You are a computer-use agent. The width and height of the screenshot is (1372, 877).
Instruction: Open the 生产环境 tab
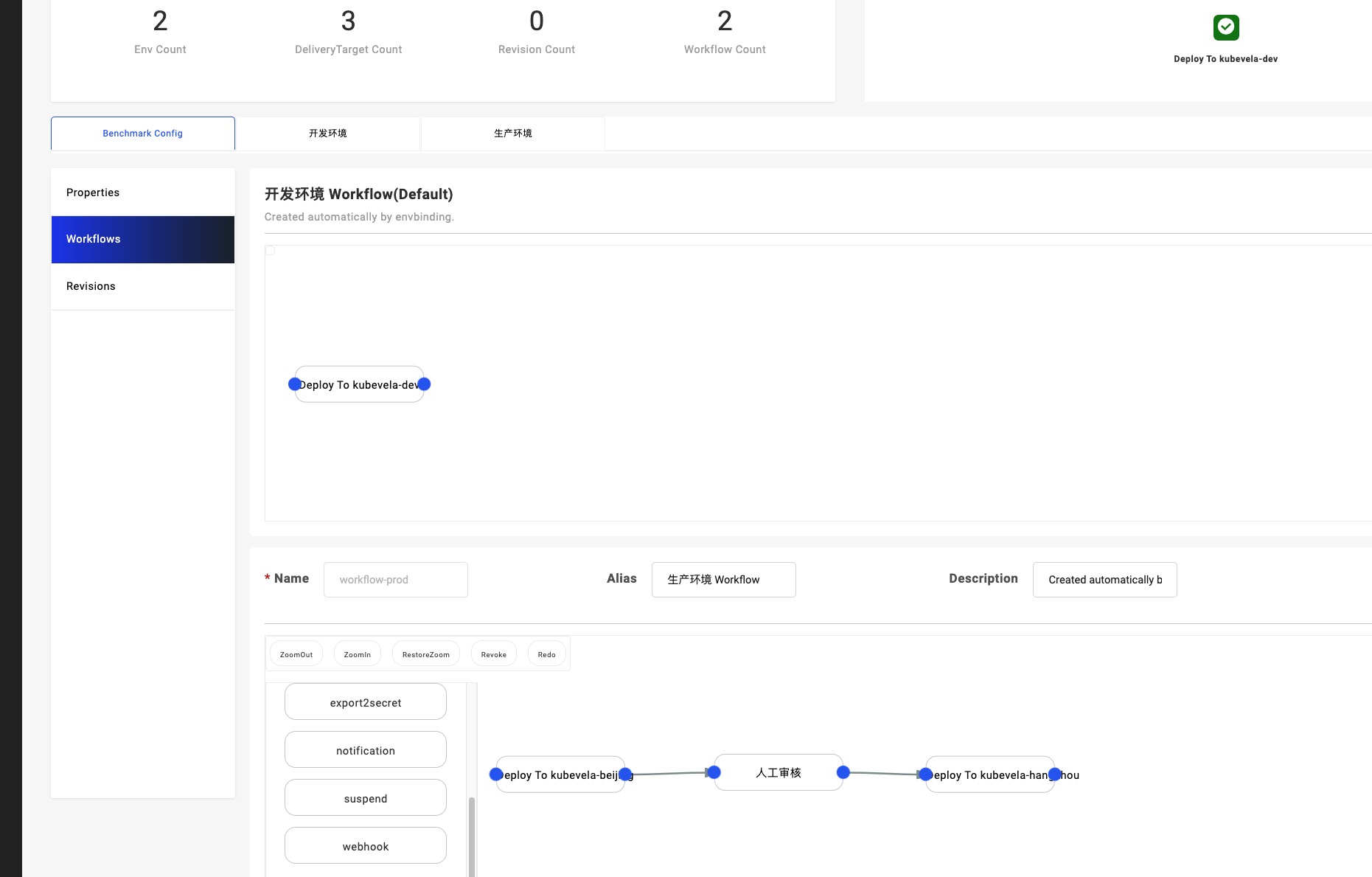tap(512, 134)
